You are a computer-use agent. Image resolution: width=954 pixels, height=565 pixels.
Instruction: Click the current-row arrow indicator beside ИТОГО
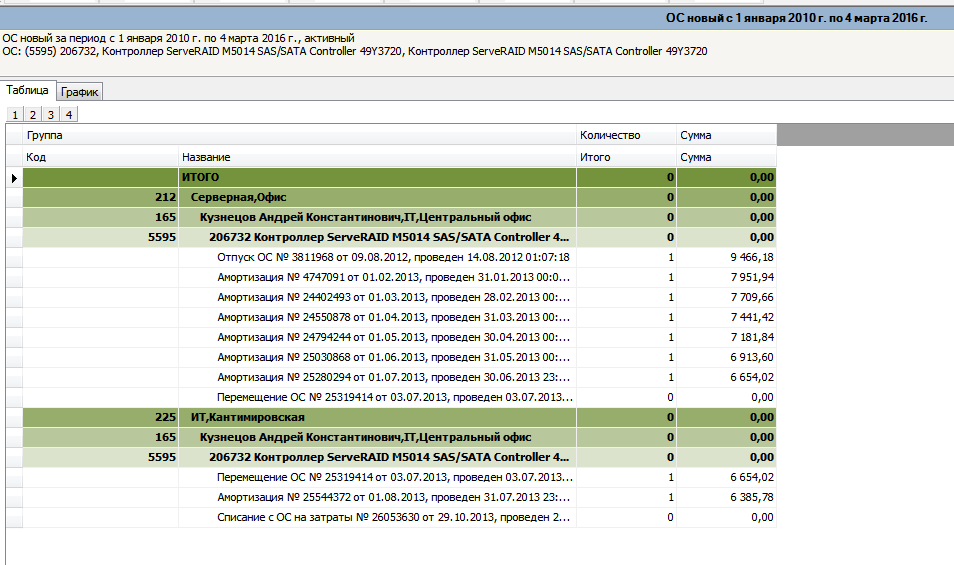tap(14, 178)
